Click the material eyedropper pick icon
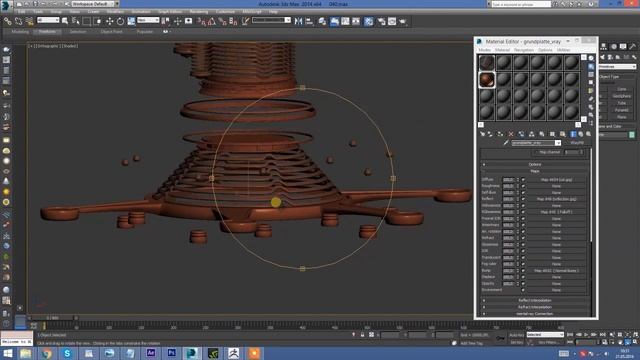The image size is (640, 360). click(x=506, y=143)
